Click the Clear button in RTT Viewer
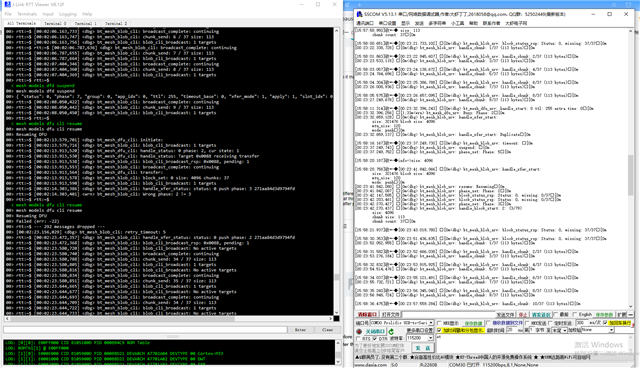 coord(327,330)
